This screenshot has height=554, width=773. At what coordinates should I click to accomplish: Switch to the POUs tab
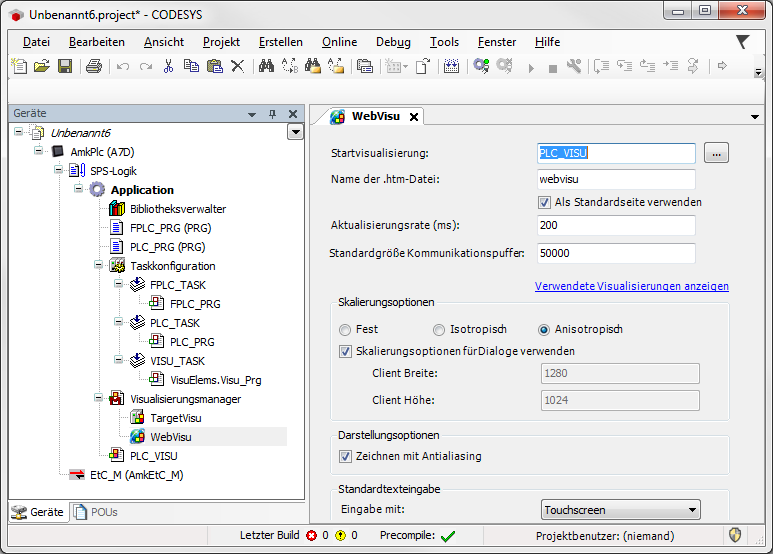coord(97,512)
